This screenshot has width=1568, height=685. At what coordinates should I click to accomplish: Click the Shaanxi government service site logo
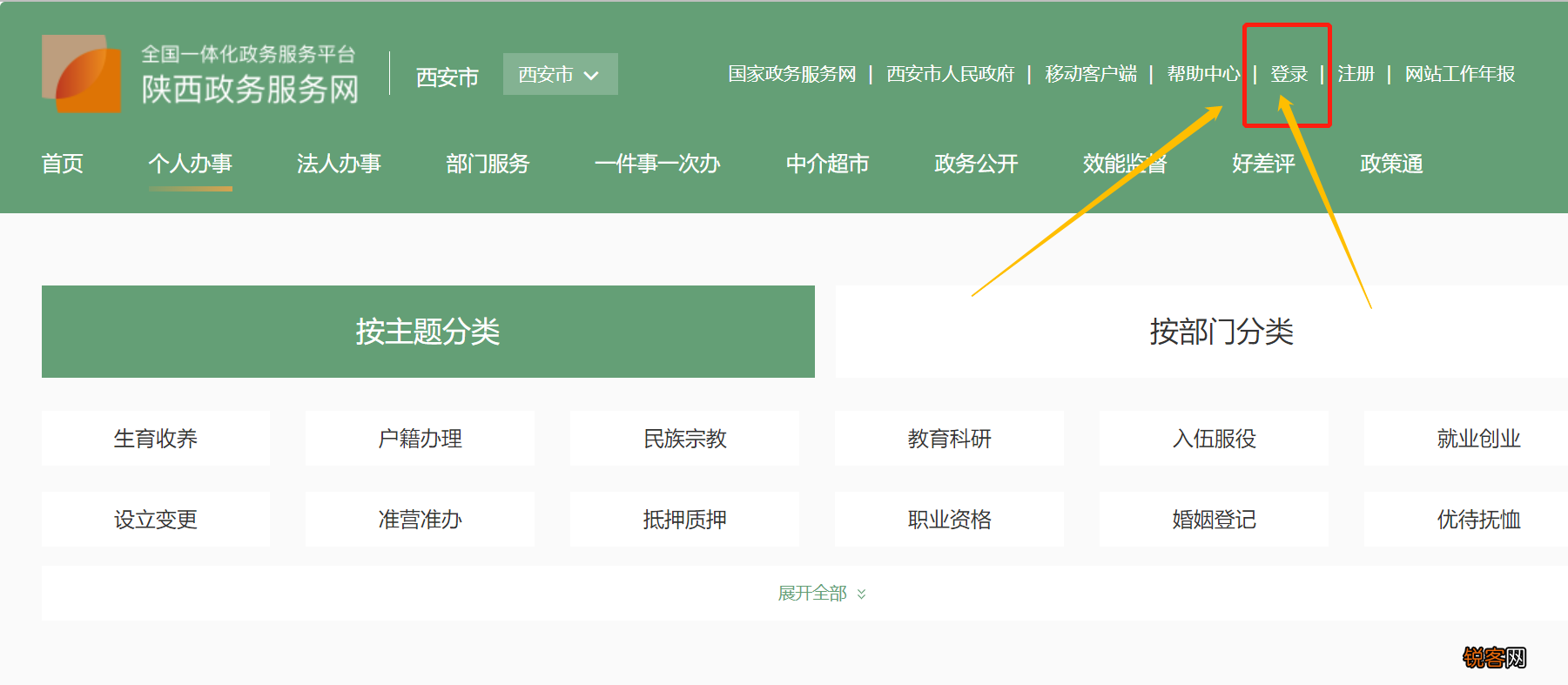point(82,74)
